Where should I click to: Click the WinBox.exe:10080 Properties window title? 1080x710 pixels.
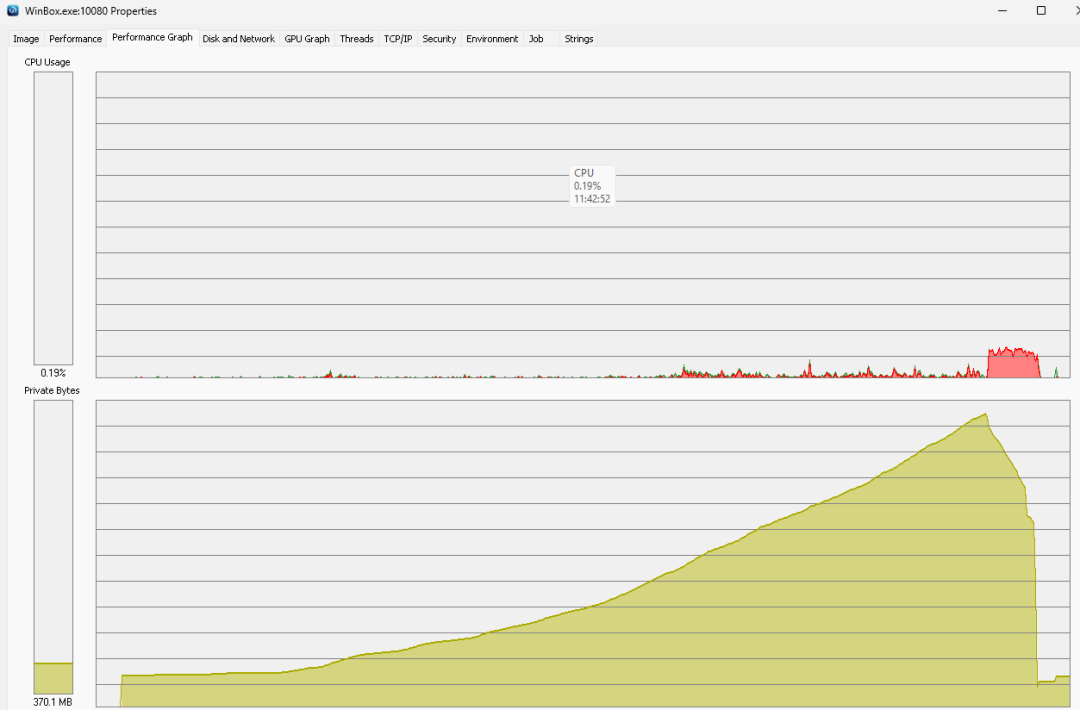pyautogui.click(x=91, y=11)
